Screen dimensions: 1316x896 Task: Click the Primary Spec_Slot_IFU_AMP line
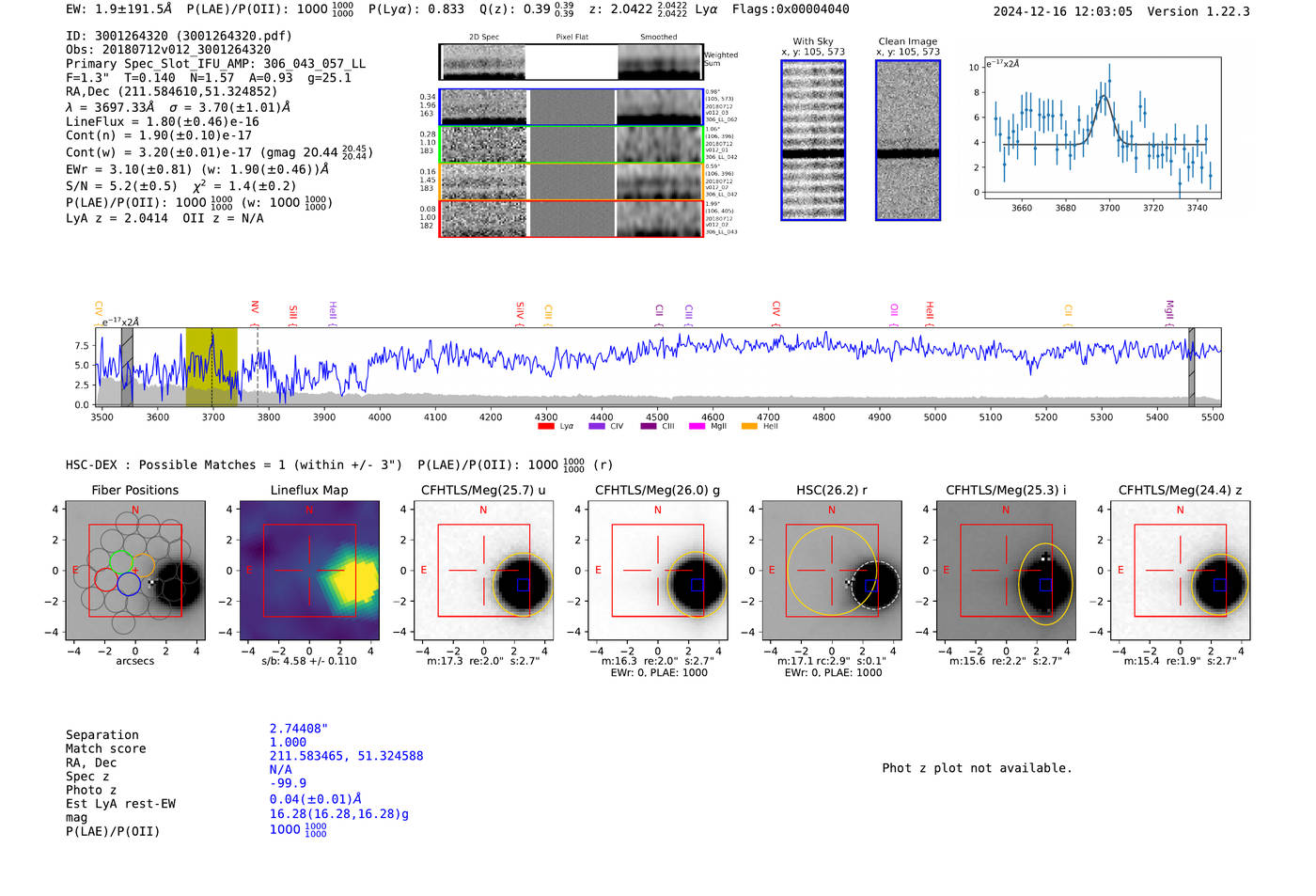[215, 64]
